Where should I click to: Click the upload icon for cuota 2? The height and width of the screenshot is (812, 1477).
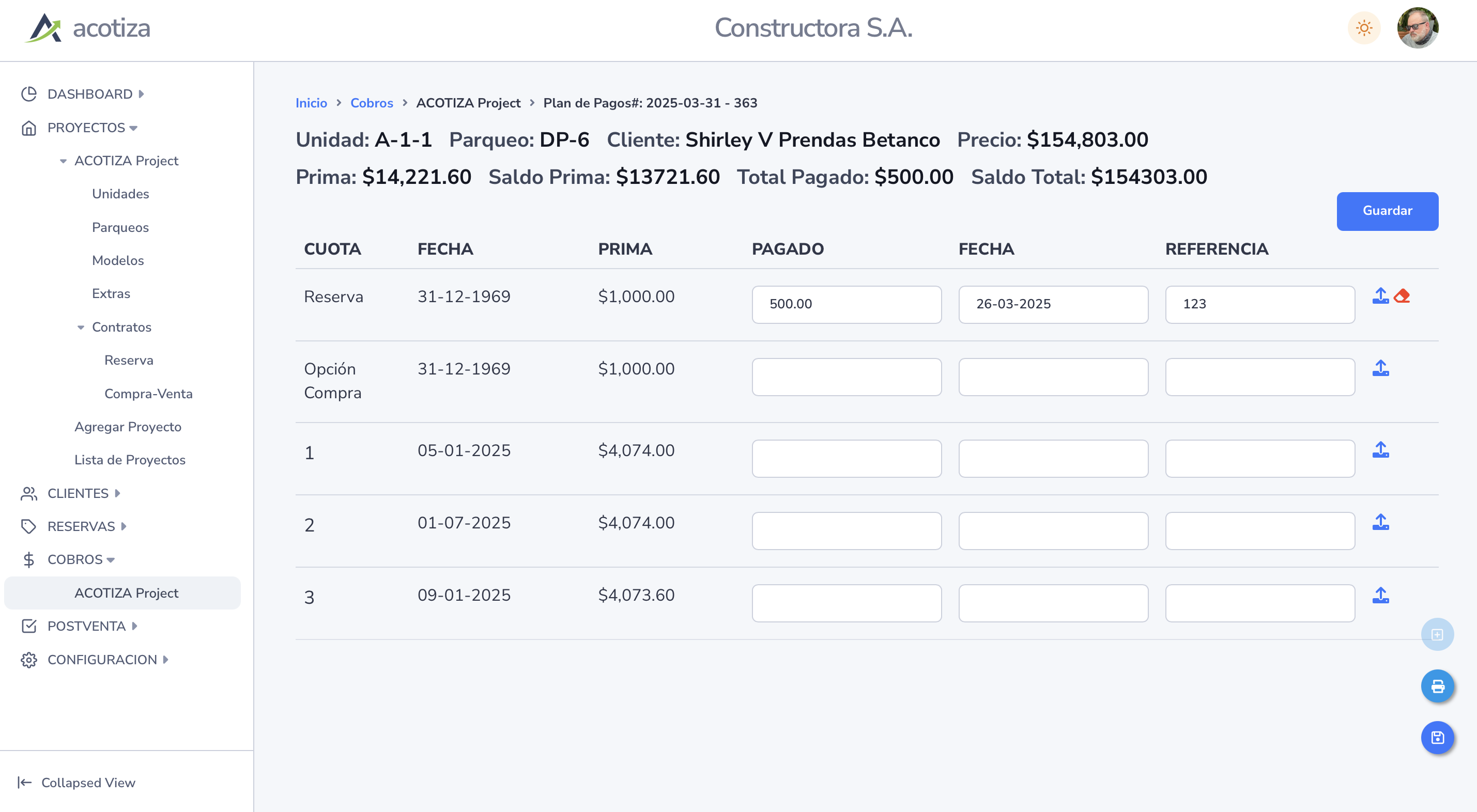tap(1380, 522)
